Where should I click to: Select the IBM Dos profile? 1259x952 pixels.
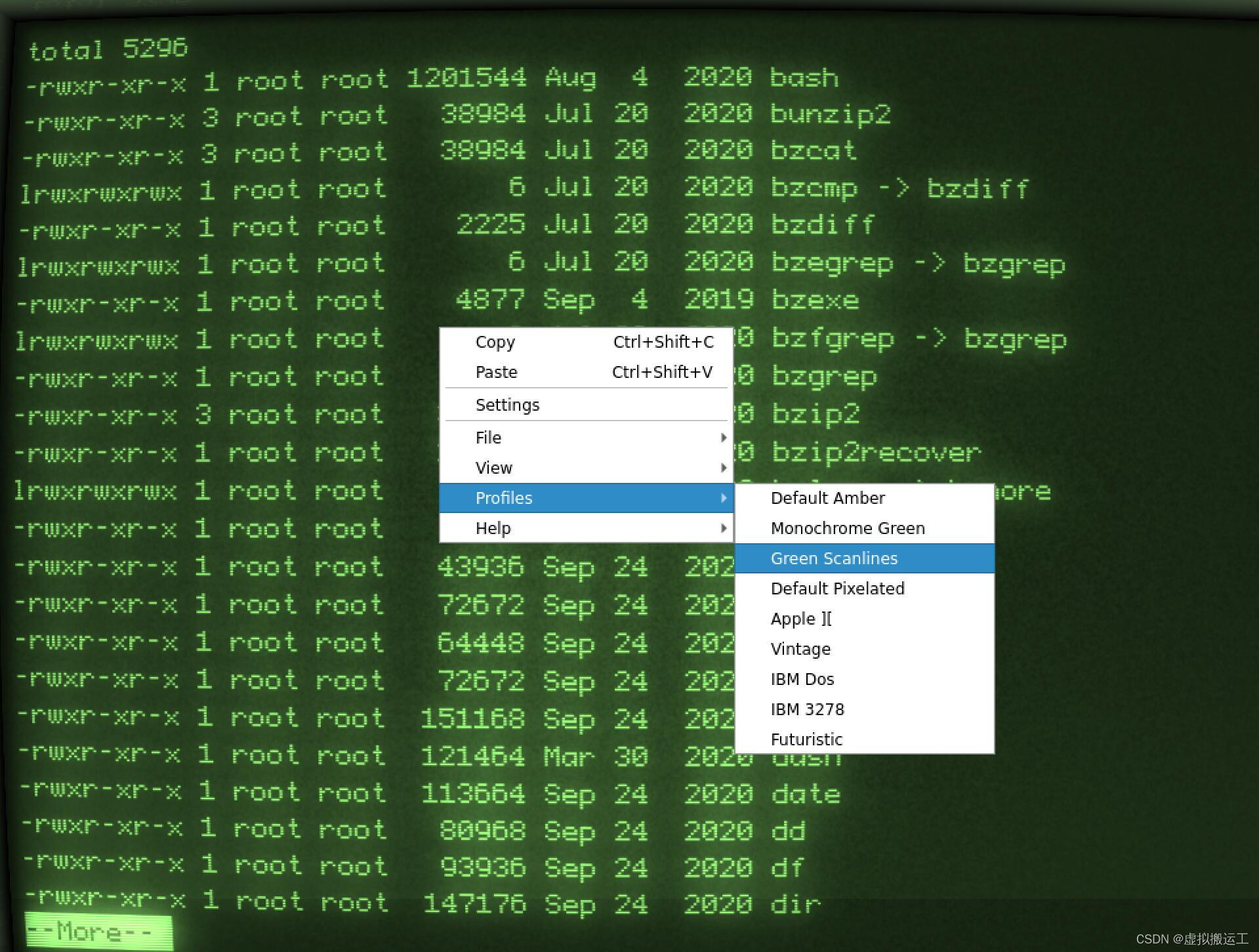tap(865, 679)
